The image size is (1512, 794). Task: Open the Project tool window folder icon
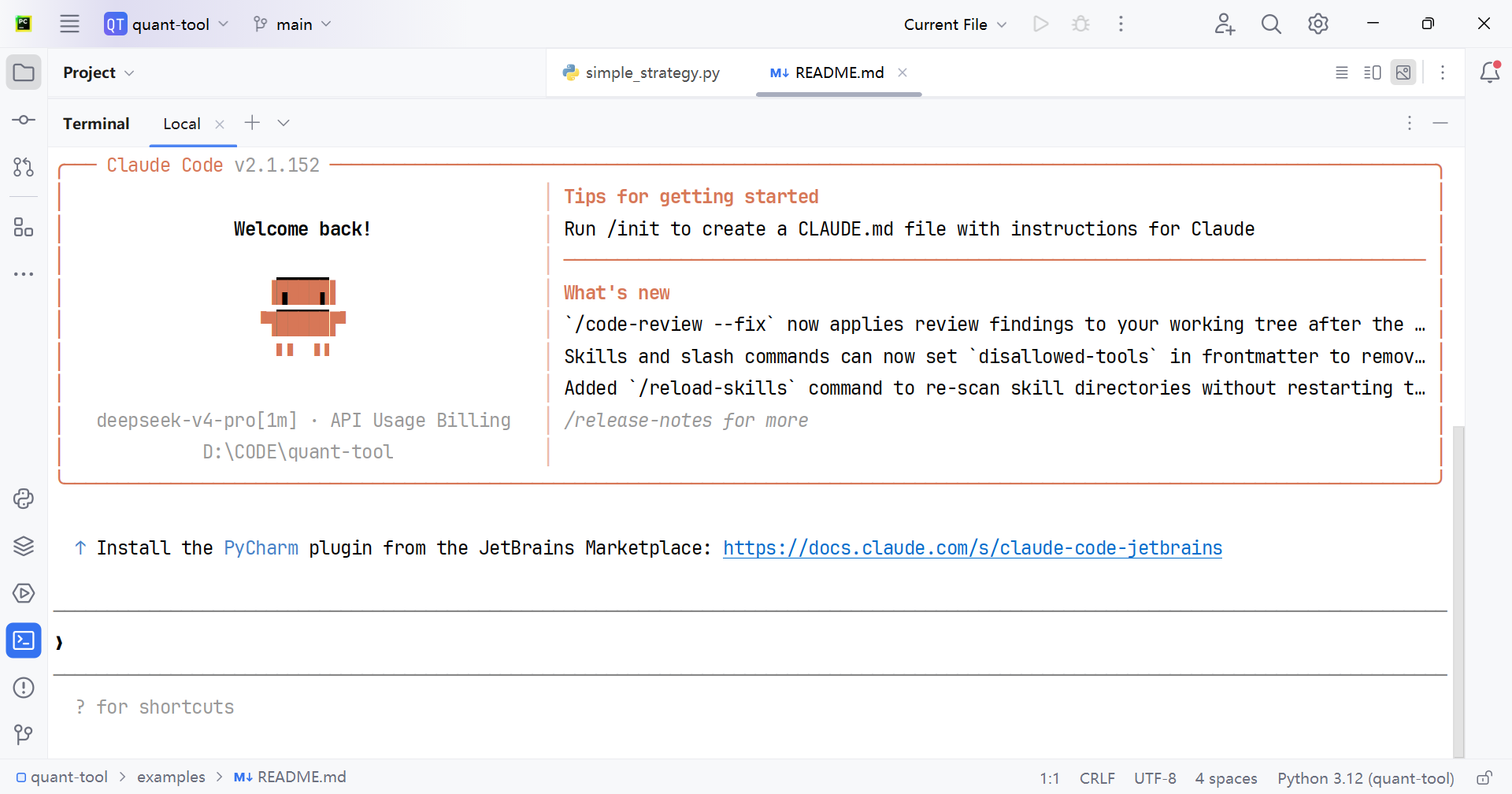tap(24, 72)
